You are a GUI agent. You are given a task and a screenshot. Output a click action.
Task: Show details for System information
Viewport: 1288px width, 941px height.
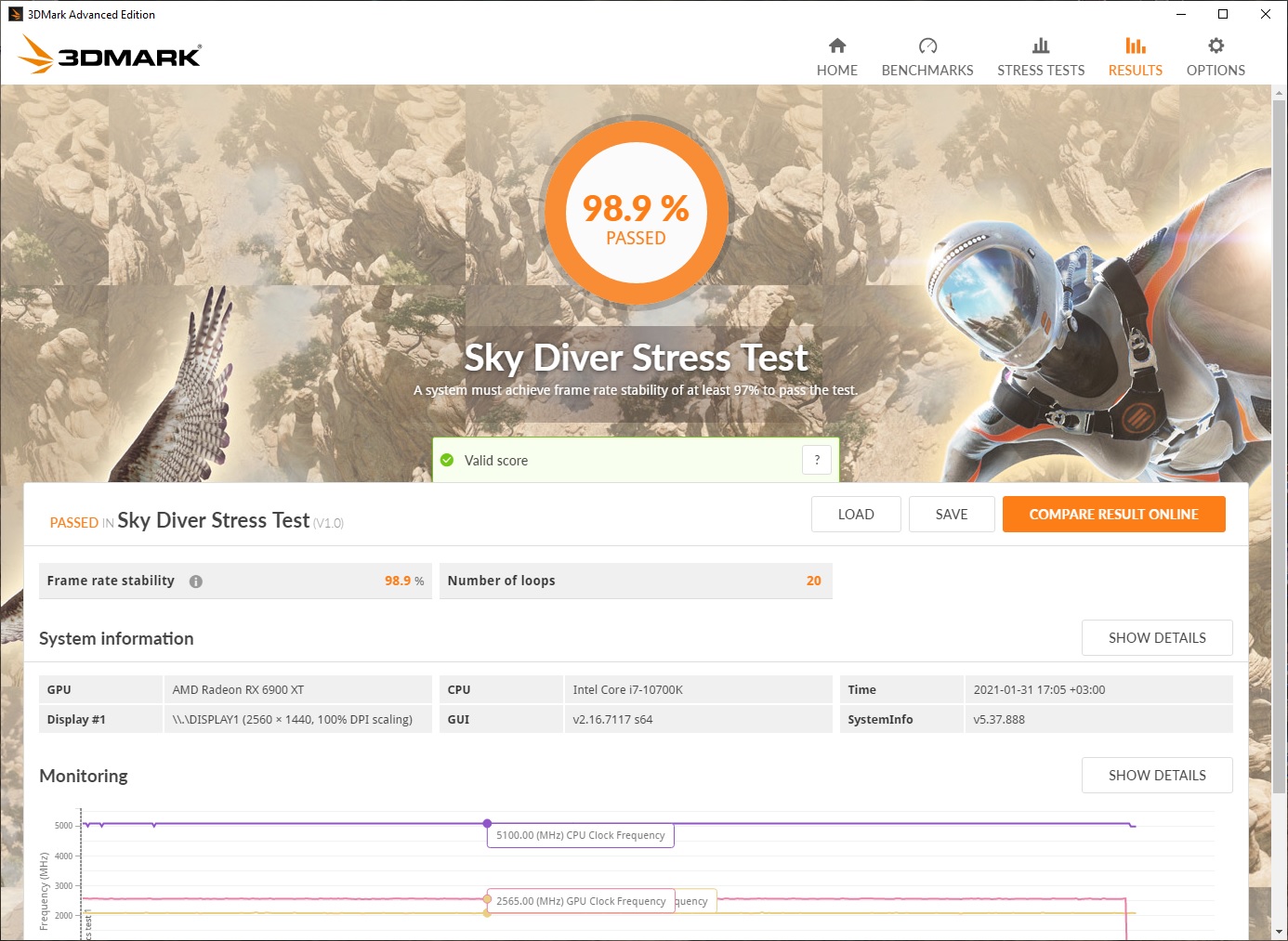(x=1157, y=638)
